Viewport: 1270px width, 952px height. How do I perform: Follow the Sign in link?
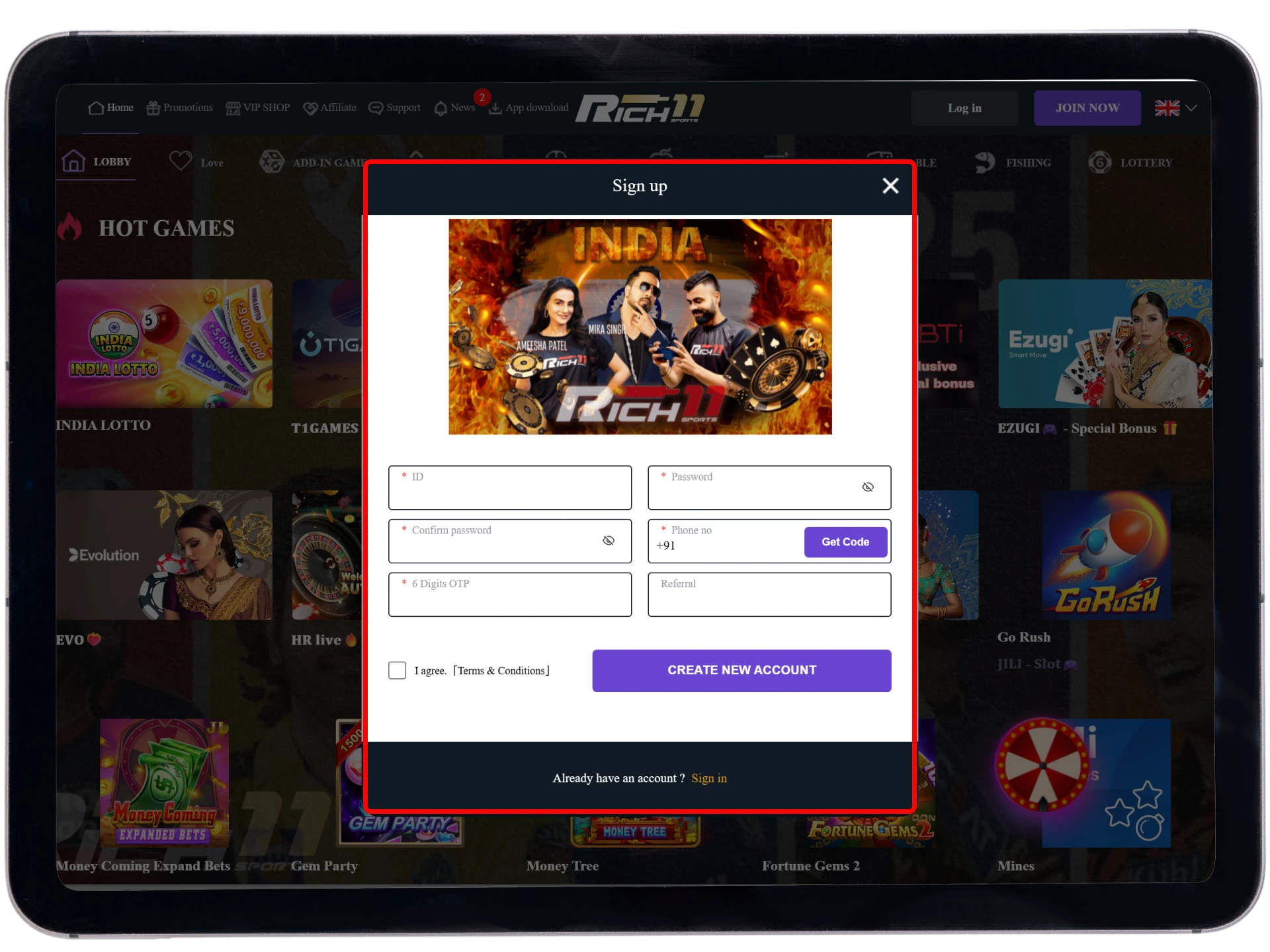(709, 778)
